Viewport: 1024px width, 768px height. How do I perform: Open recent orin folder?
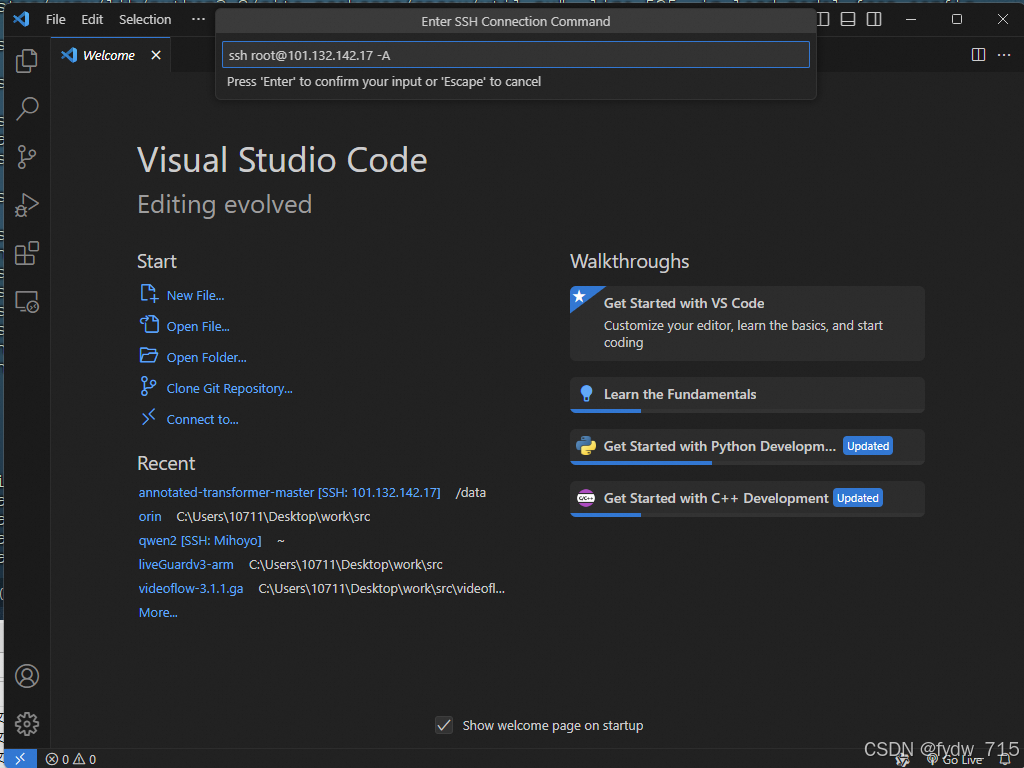(x=150, y=517)
